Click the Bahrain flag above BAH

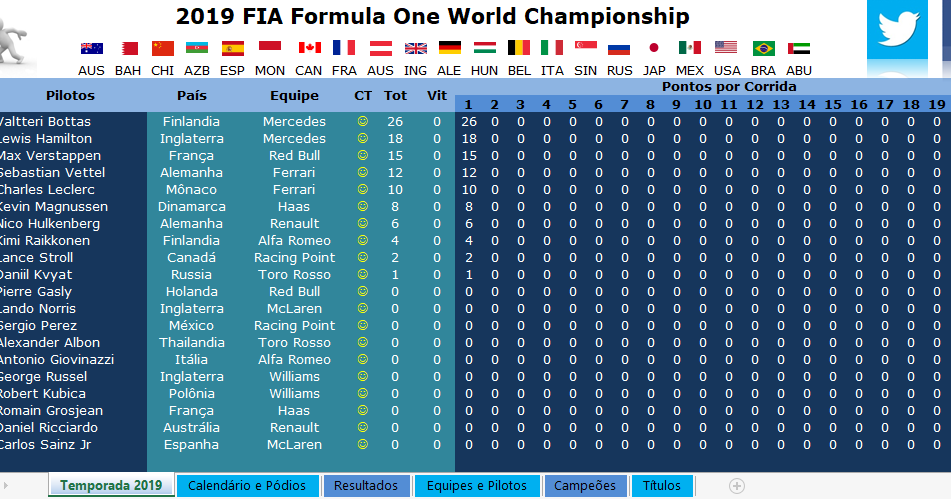(128, 48)
